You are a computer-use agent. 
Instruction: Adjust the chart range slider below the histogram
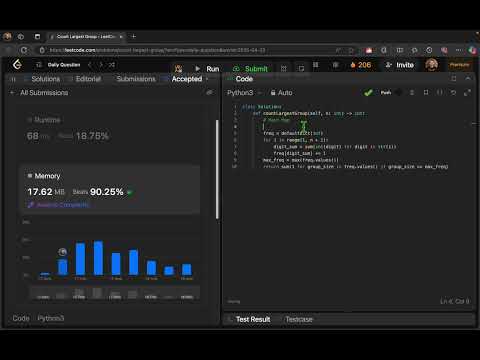tap(115, 293)
